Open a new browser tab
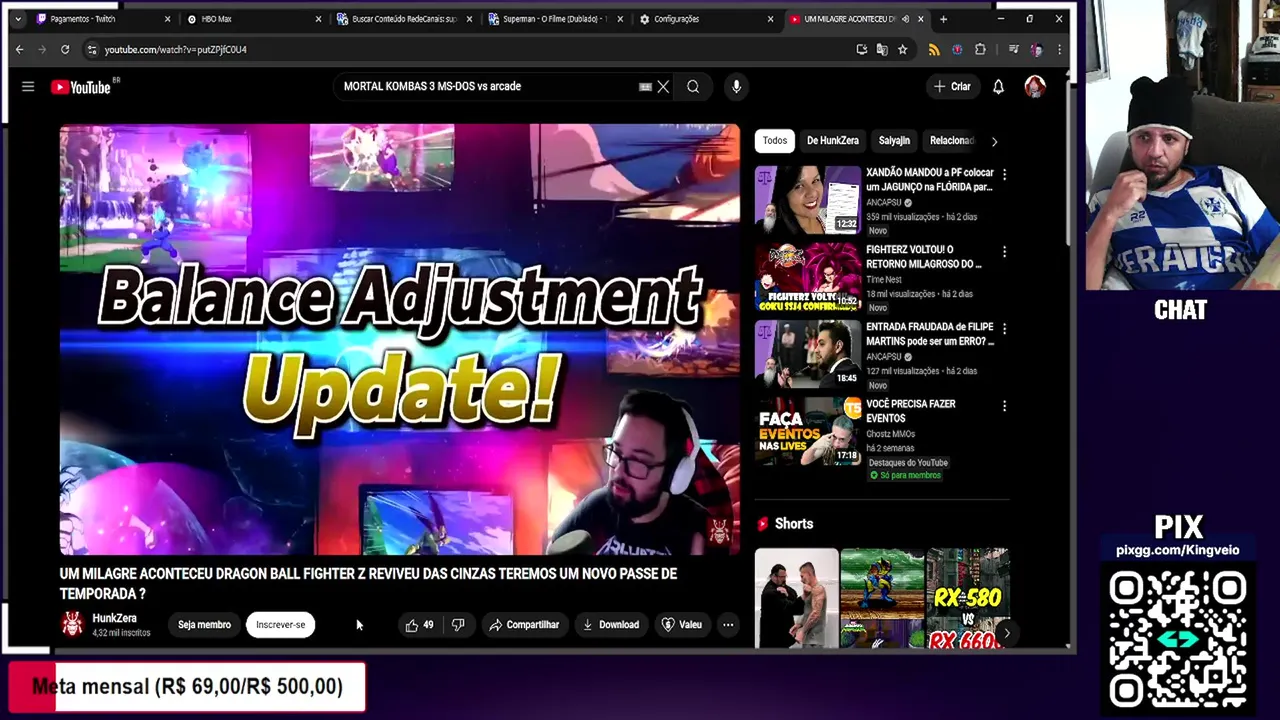Image resolution: width=1280 pixels, height=720 pixels. (x=943, y=19)
